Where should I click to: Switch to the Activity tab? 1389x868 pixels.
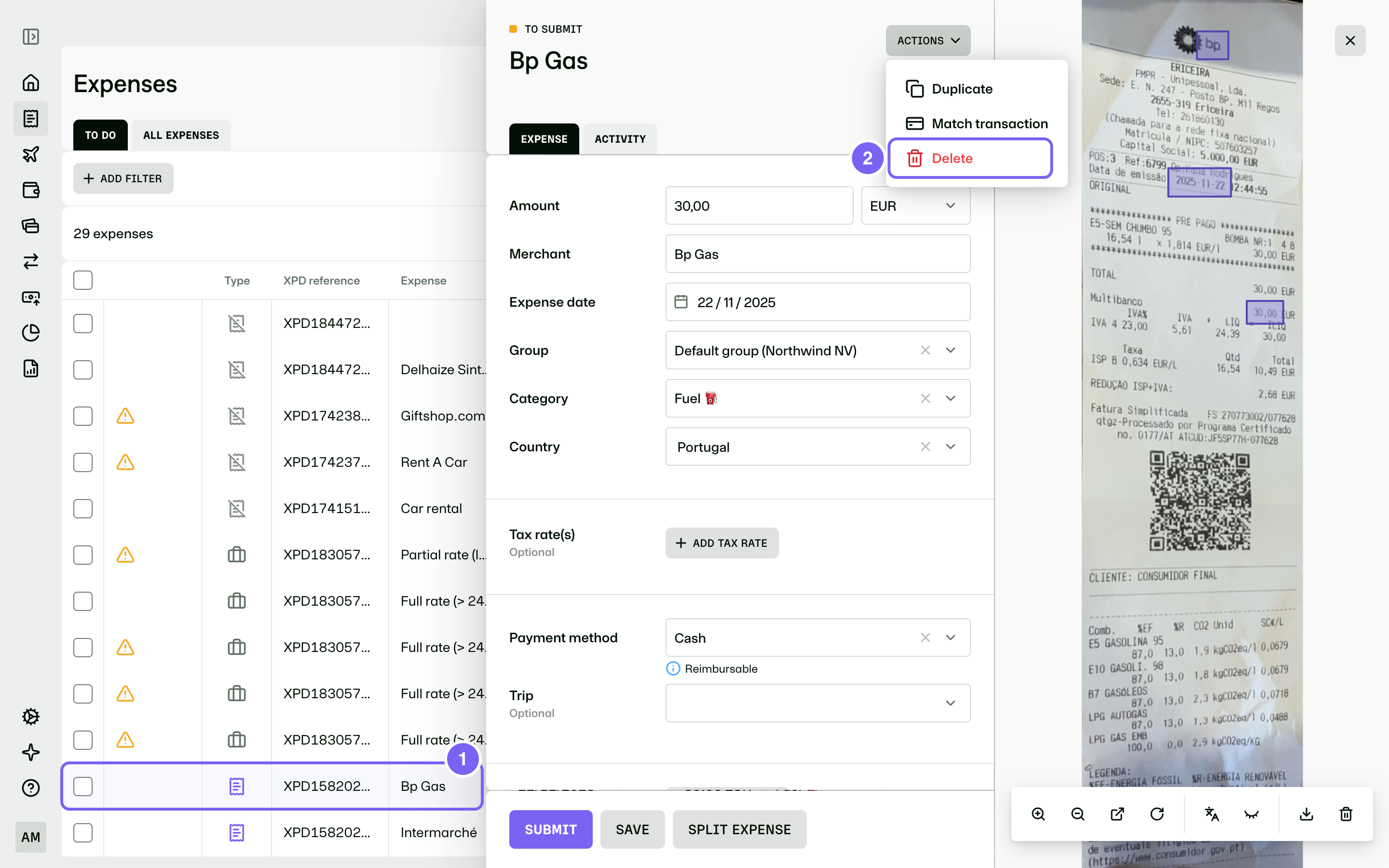620,139
